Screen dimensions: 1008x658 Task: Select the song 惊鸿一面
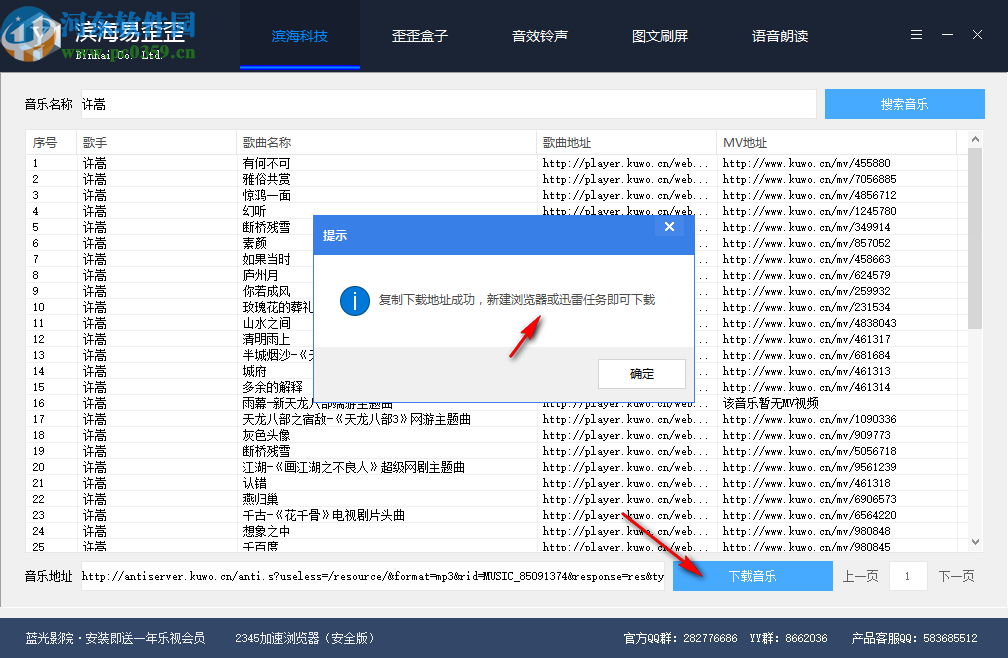coord(267,195)
